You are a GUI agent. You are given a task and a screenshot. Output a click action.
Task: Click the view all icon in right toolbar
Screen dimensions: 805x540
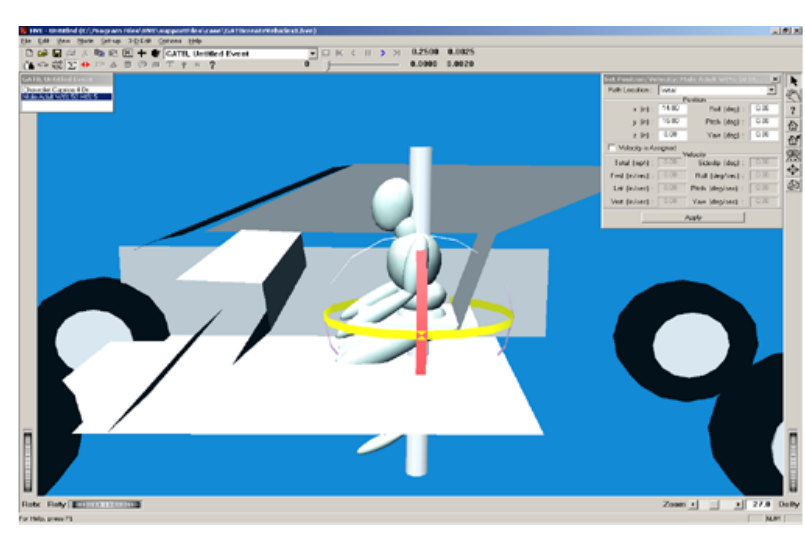[x=794, y=155]
